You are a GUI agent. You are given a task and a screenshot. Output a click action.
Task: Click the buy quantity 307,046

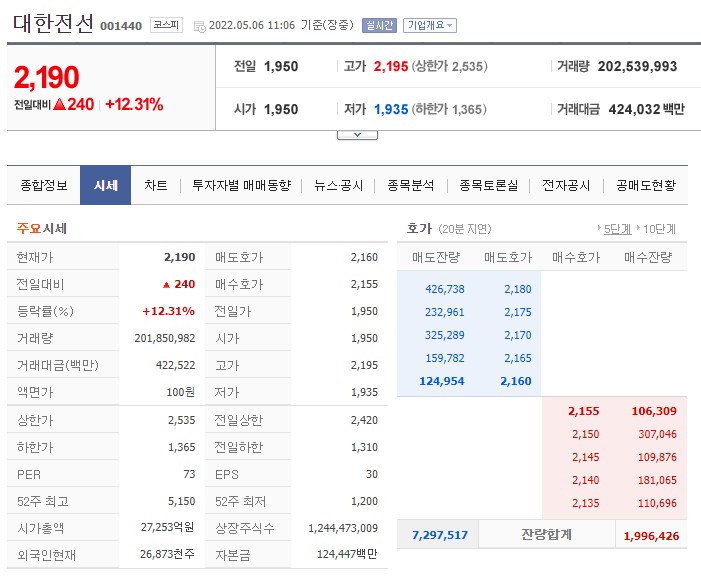657,434
